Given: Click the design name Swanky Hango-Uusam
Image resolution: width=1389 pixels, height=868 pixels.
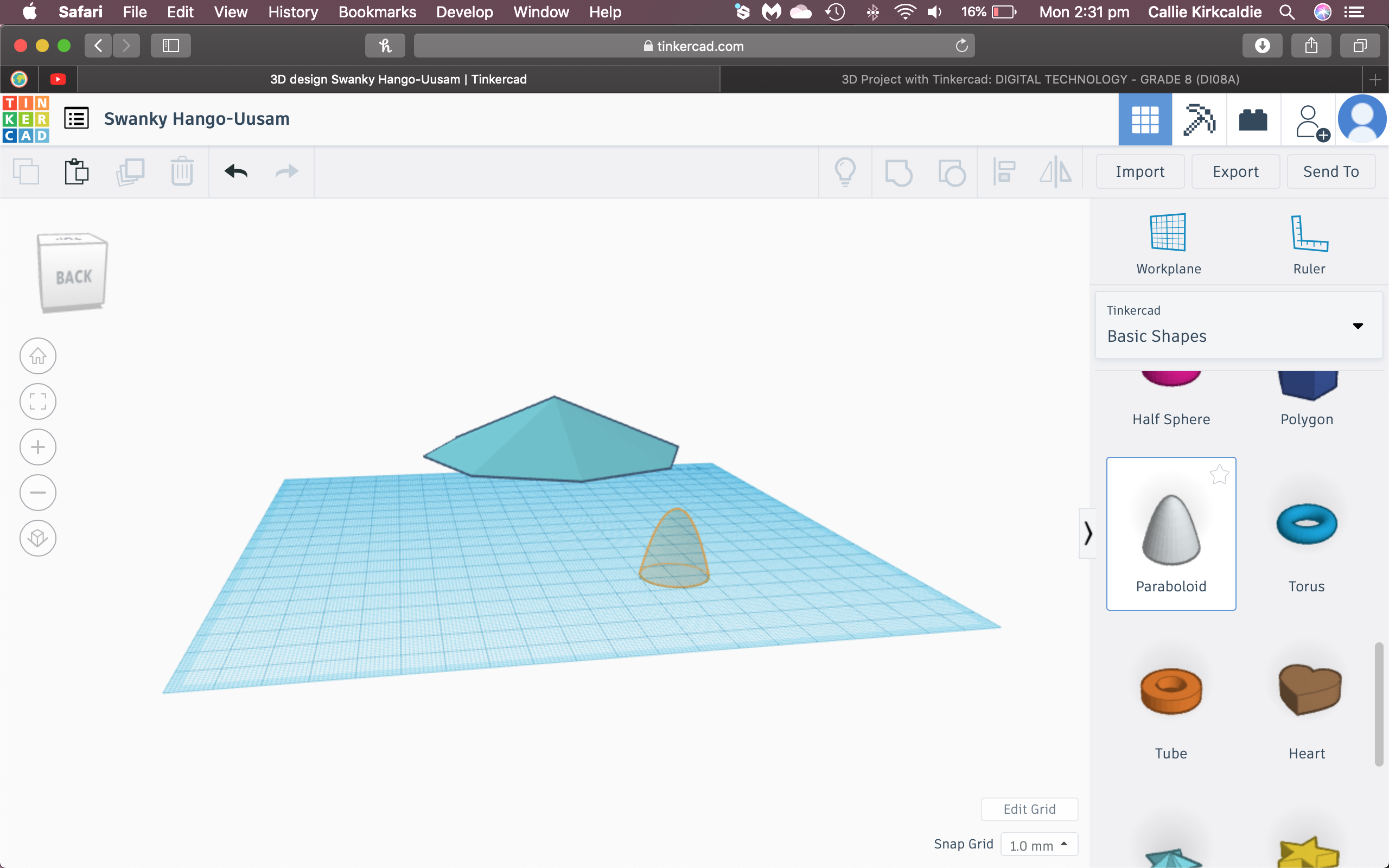Looking at the screenshot, I should 197,119.
